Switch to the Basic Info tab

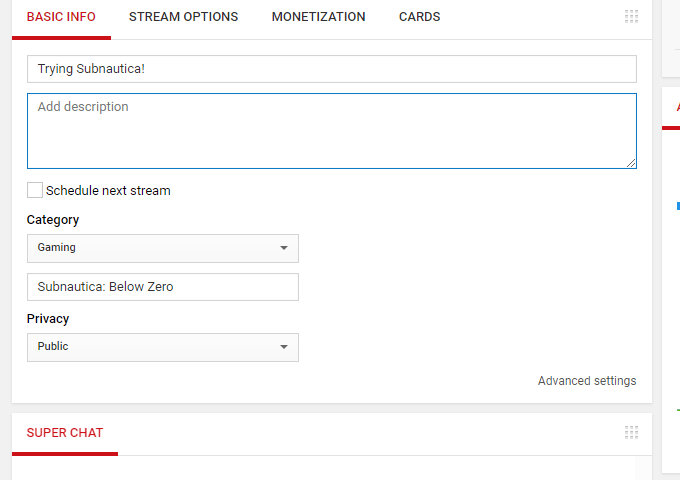pyautogui.click(x=61, y=17)
